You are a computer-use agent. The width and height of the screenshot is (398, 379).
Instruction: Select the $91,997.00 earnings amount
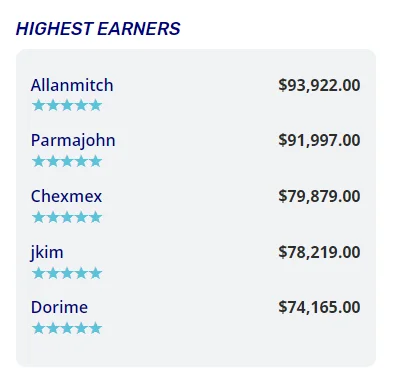click(x=319, y=140)
